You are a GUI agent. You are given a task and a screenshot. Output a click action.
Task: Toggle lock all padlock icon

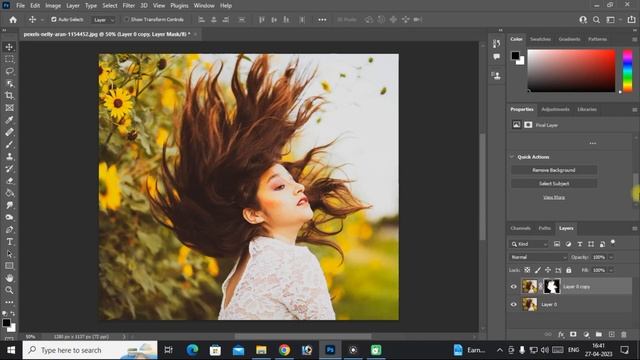(x=569, y=270)
